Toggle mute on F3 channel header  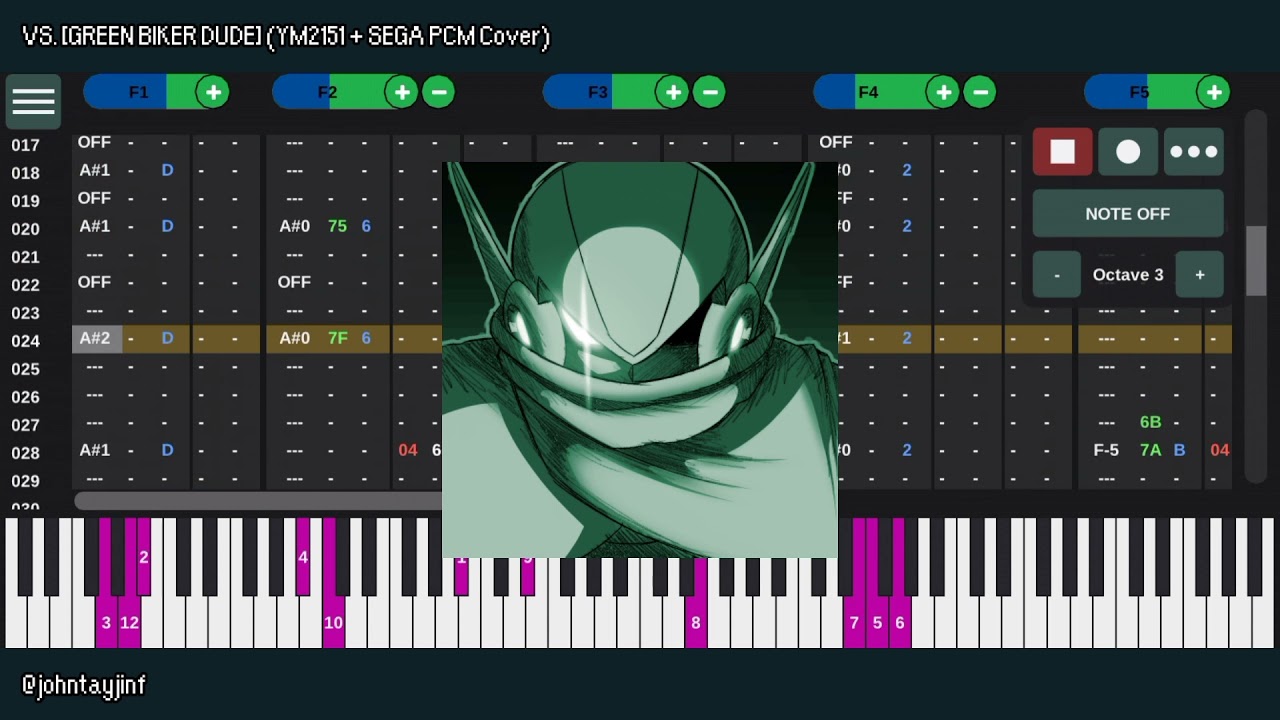598,93
